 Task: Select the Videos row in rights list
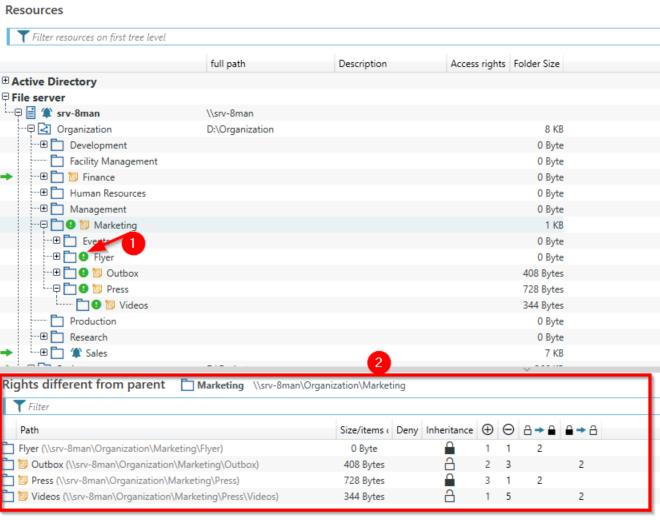(150, 497)
